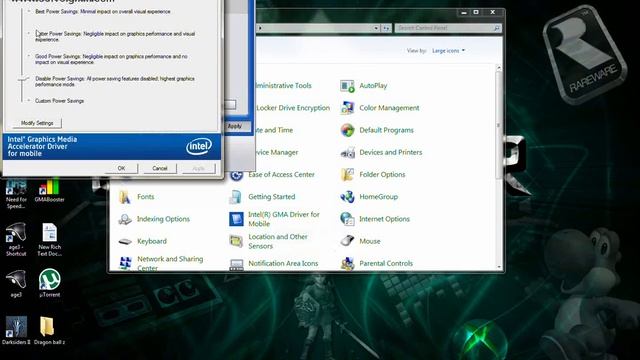The width and height of the screenshot is (640, 360).
Task: Move the power savings slider handle
Action: tap(22, 79)
